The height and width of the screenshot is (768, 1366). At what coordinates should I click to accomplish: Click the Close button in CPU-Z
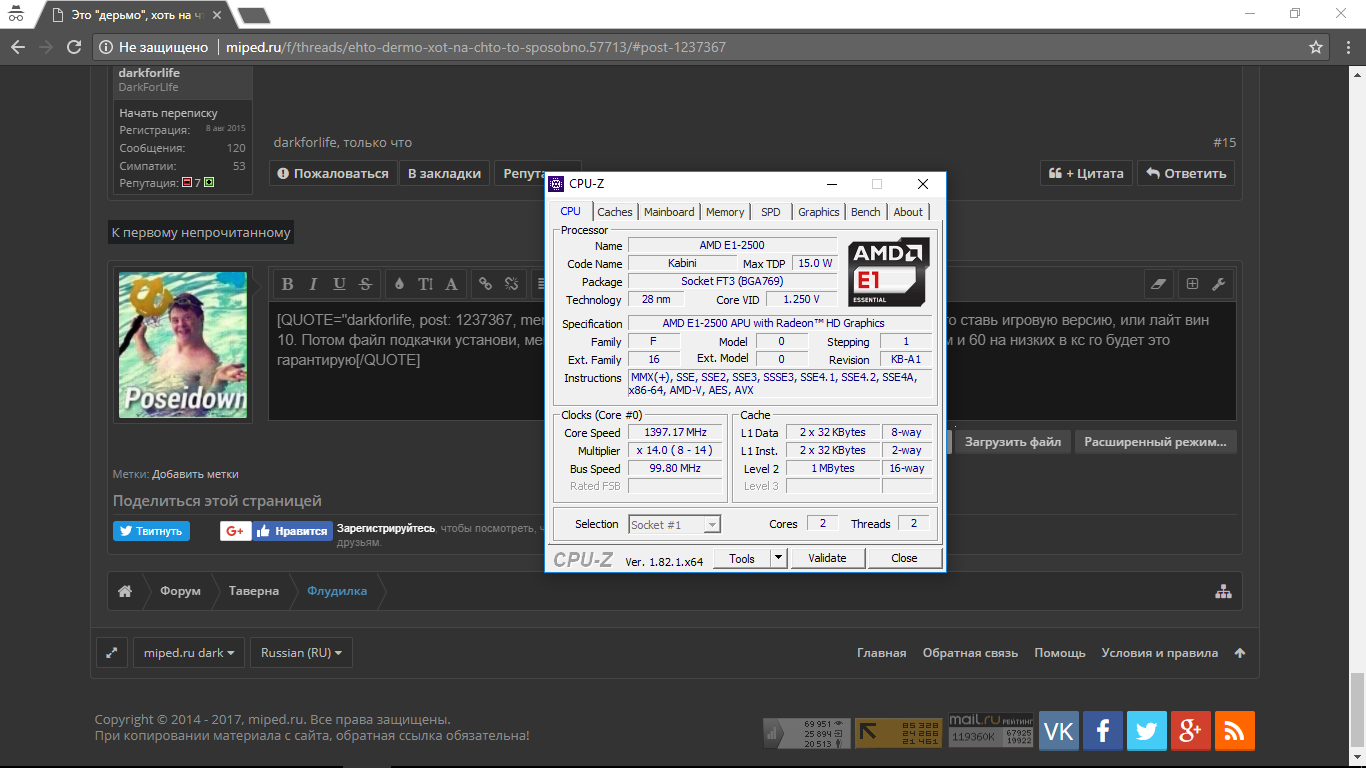coord(904,558)
